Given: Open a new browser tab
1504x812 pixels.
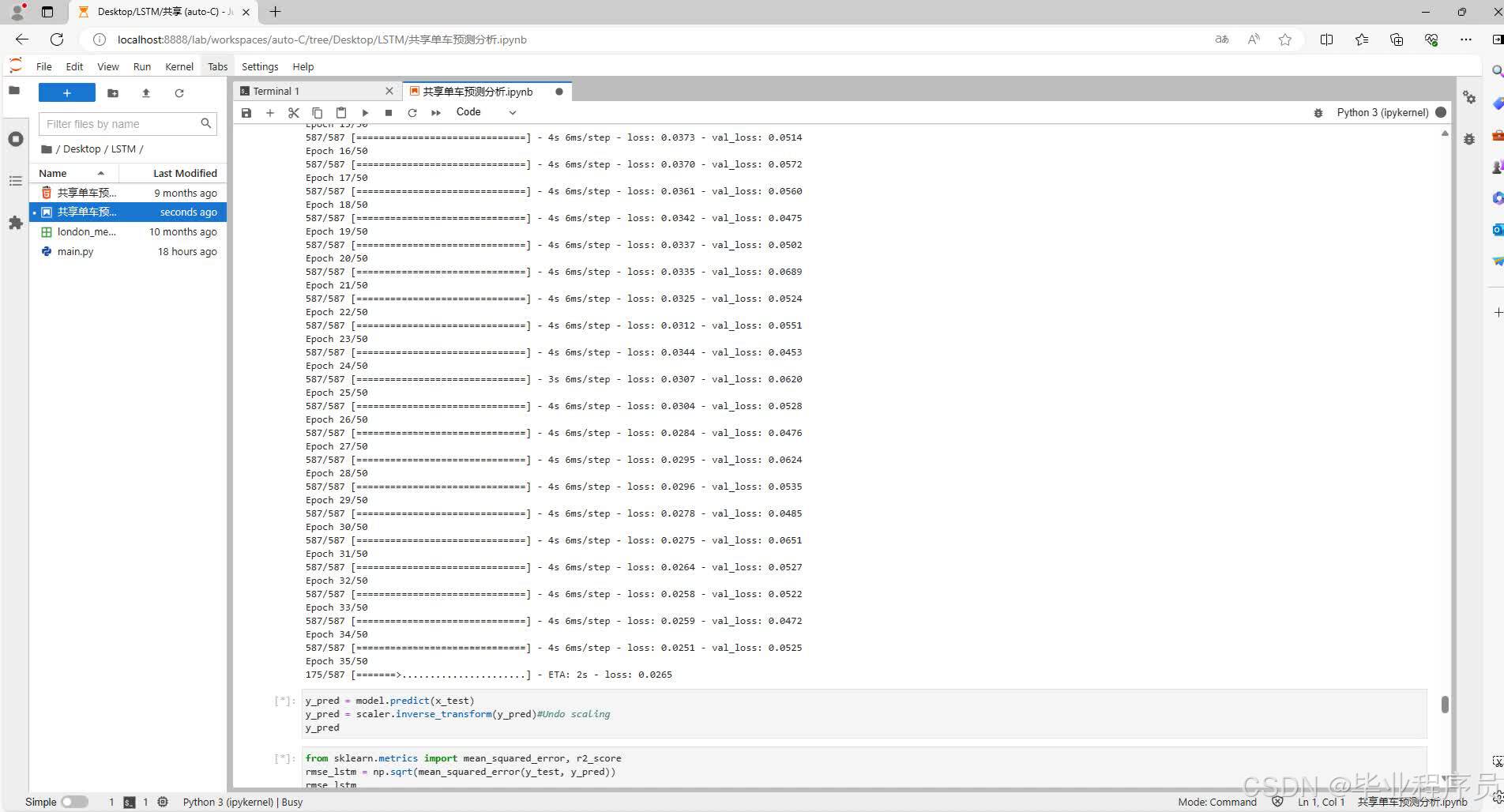Looking at the screenshot, I should tap(275, 12).
